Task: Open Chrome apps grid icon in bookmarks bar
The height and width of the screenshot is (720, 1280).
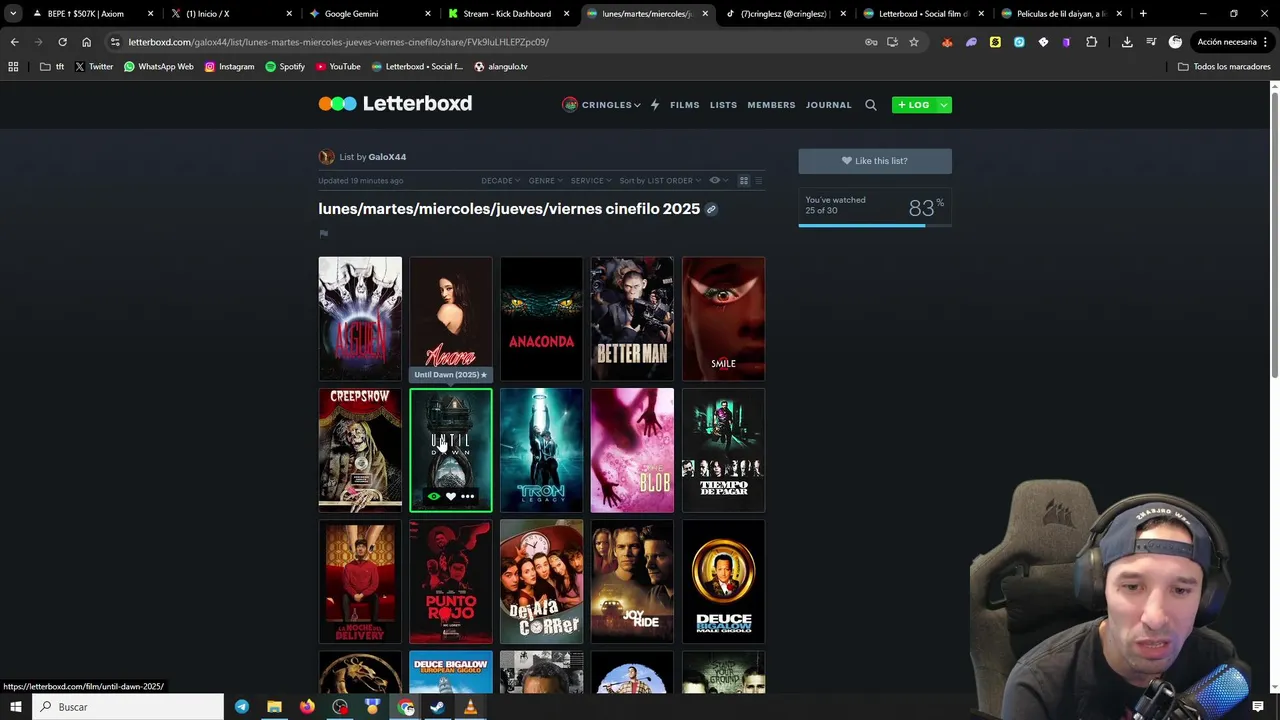Action: [x=13, y=67]
